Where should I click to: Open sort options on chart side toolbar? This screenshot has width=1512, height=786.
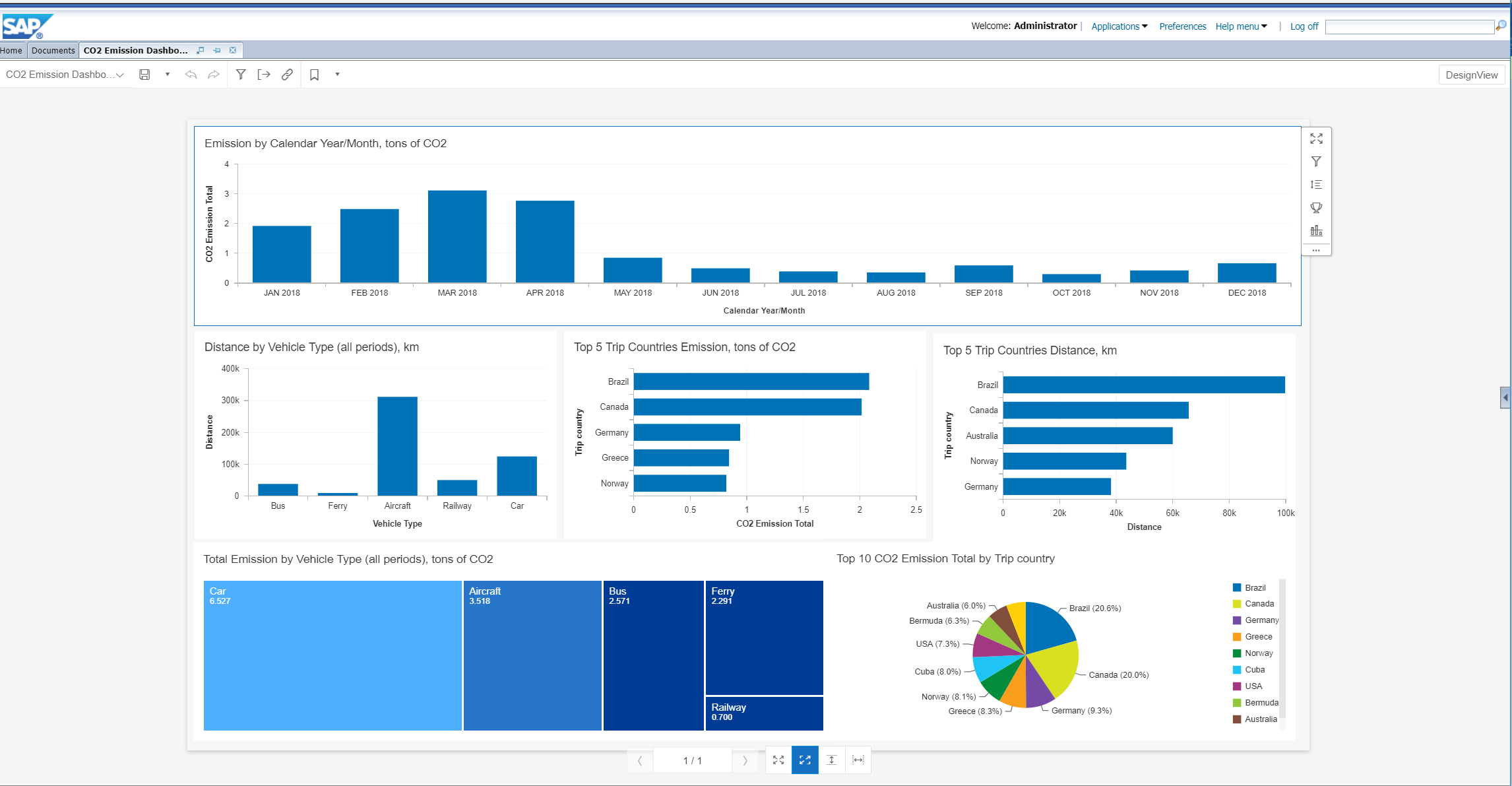pos(1316,185)
